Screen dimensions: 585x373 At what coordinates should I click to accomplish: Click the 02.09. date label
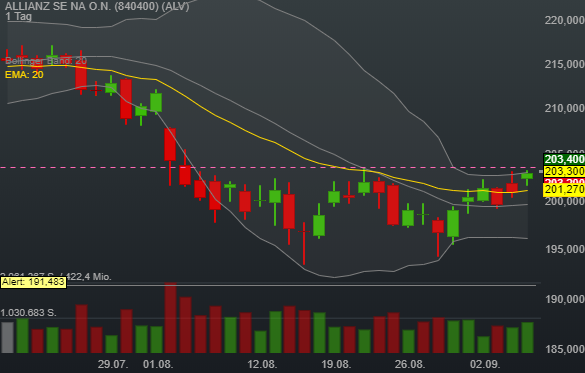[485, 364]
